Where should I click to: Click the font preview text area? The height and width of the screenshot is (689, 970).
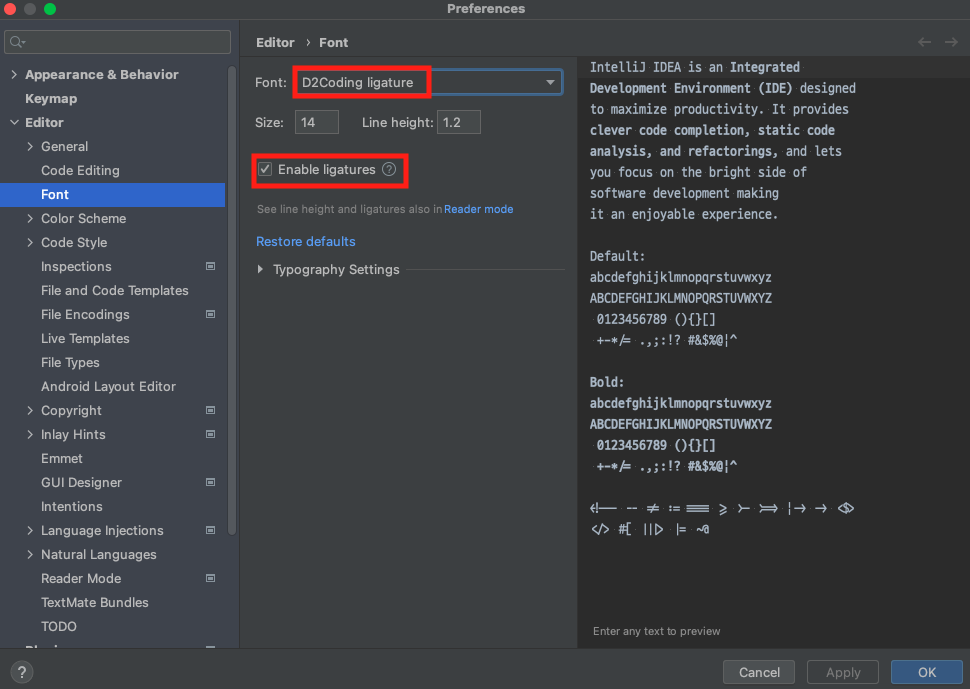[773, 353]
